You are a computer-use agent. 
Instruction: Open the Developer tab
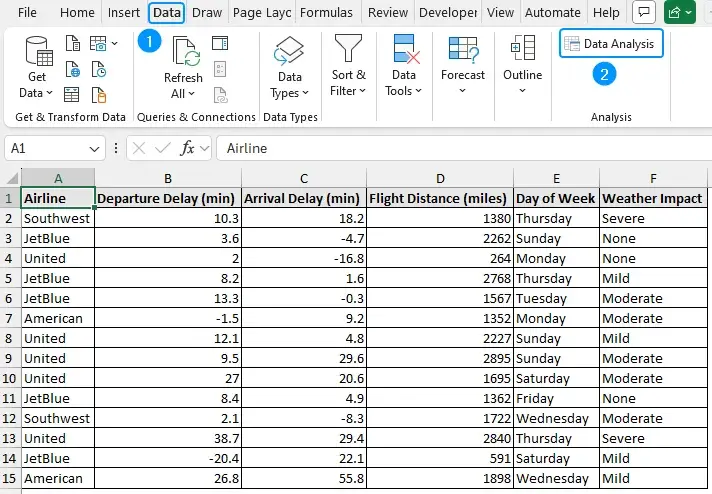click(x=448, y=12)
